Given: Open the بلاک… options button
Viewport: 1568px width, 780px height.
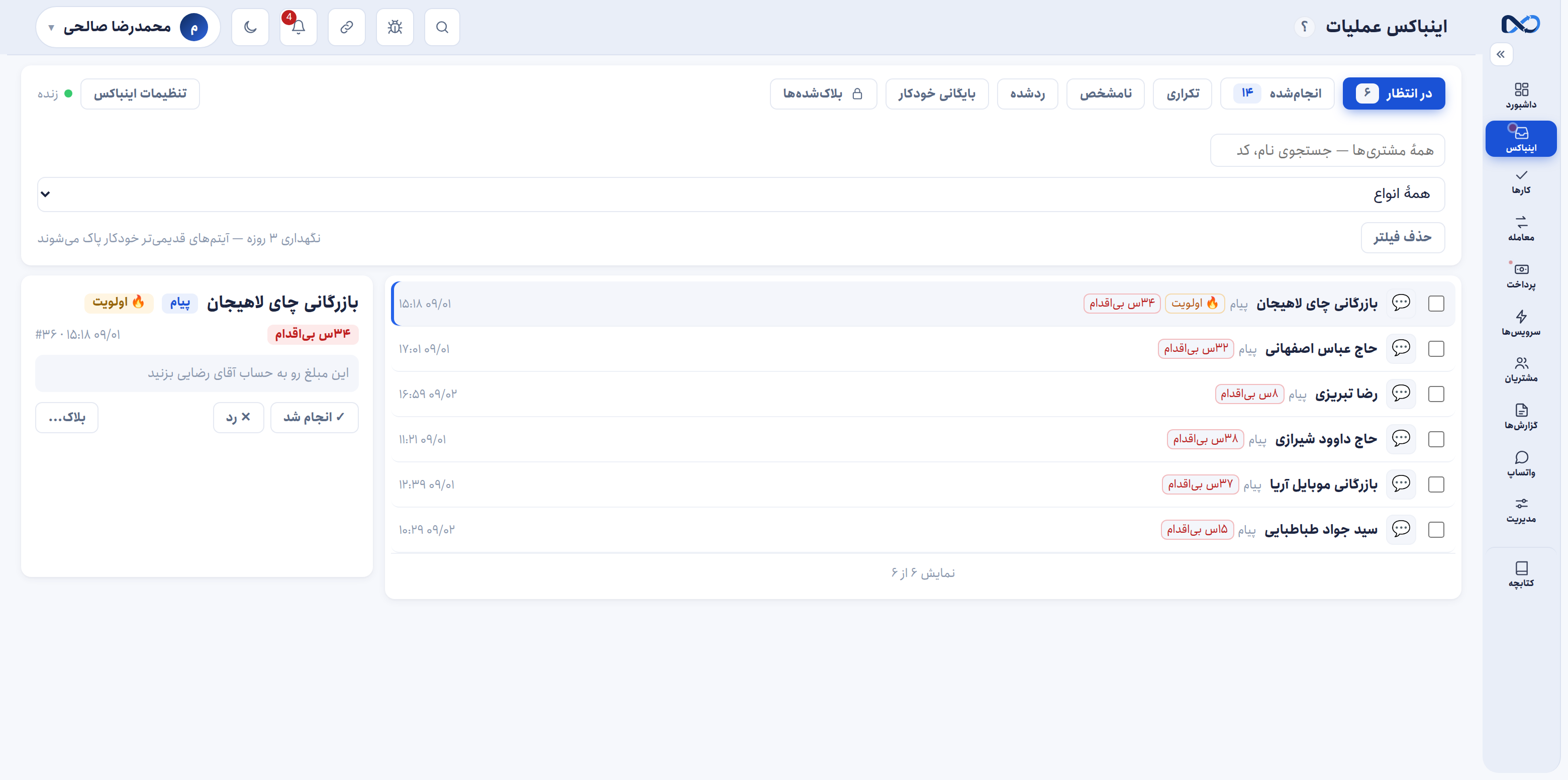Looking at the screenshot, I should [x=67, y=418].
